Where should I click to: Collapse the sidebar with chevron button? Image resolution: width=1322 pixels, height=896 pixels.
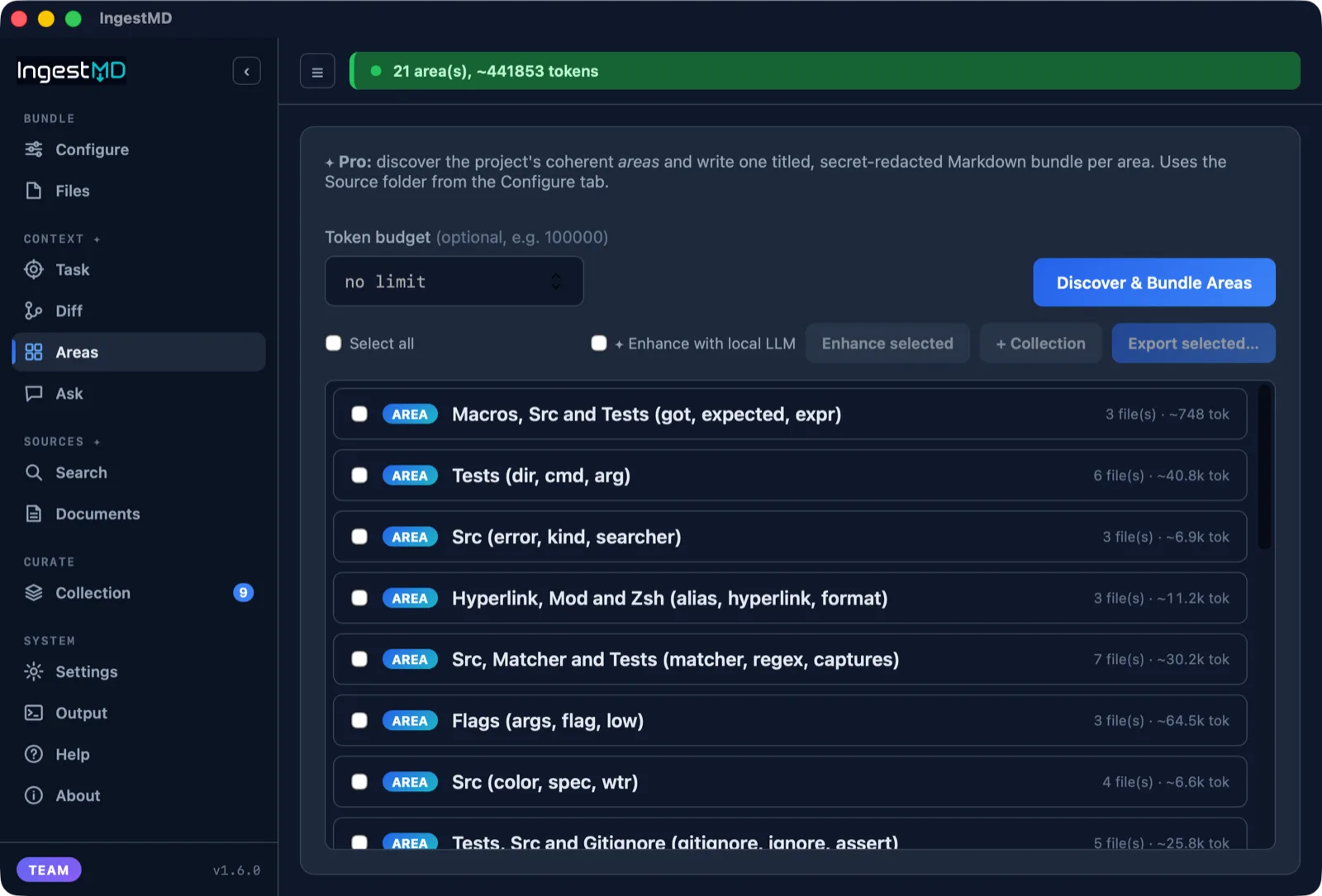coord(247,72)
